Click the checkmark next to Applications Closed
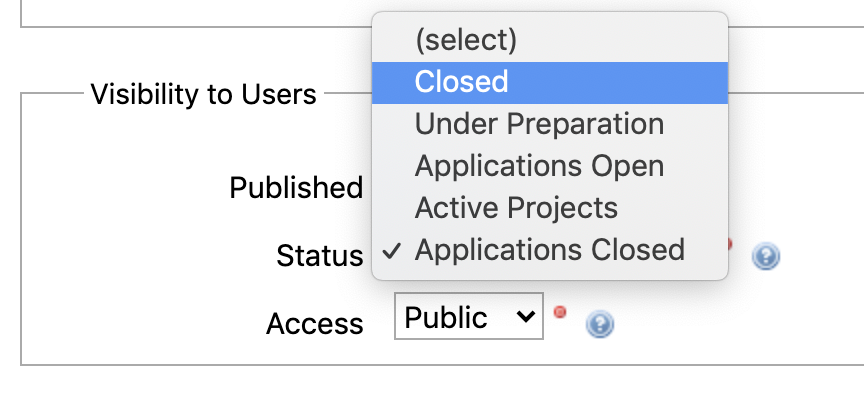The image size is (864, 402). pos(393,250)
